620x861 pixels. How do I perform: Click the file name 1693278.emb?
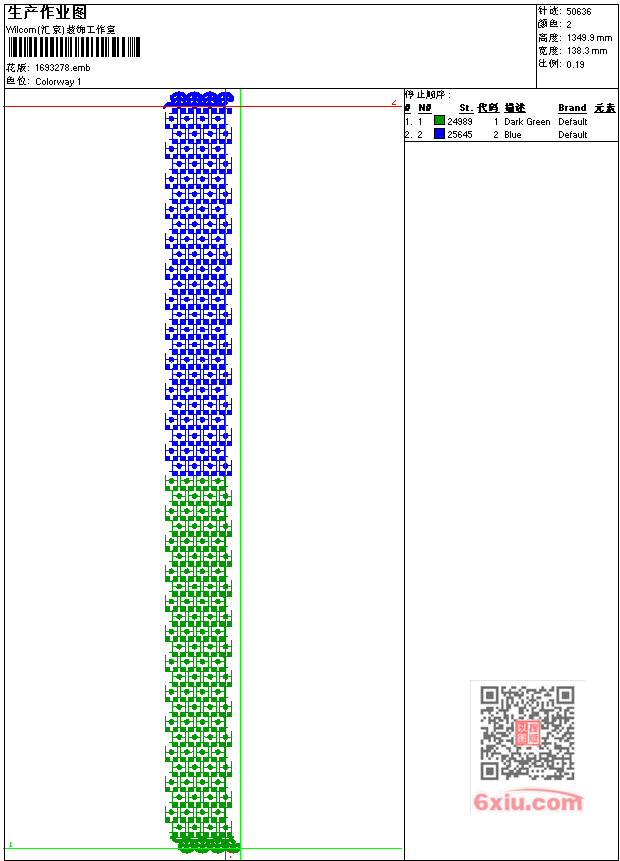pyautogui.click(x=63, y=68)
